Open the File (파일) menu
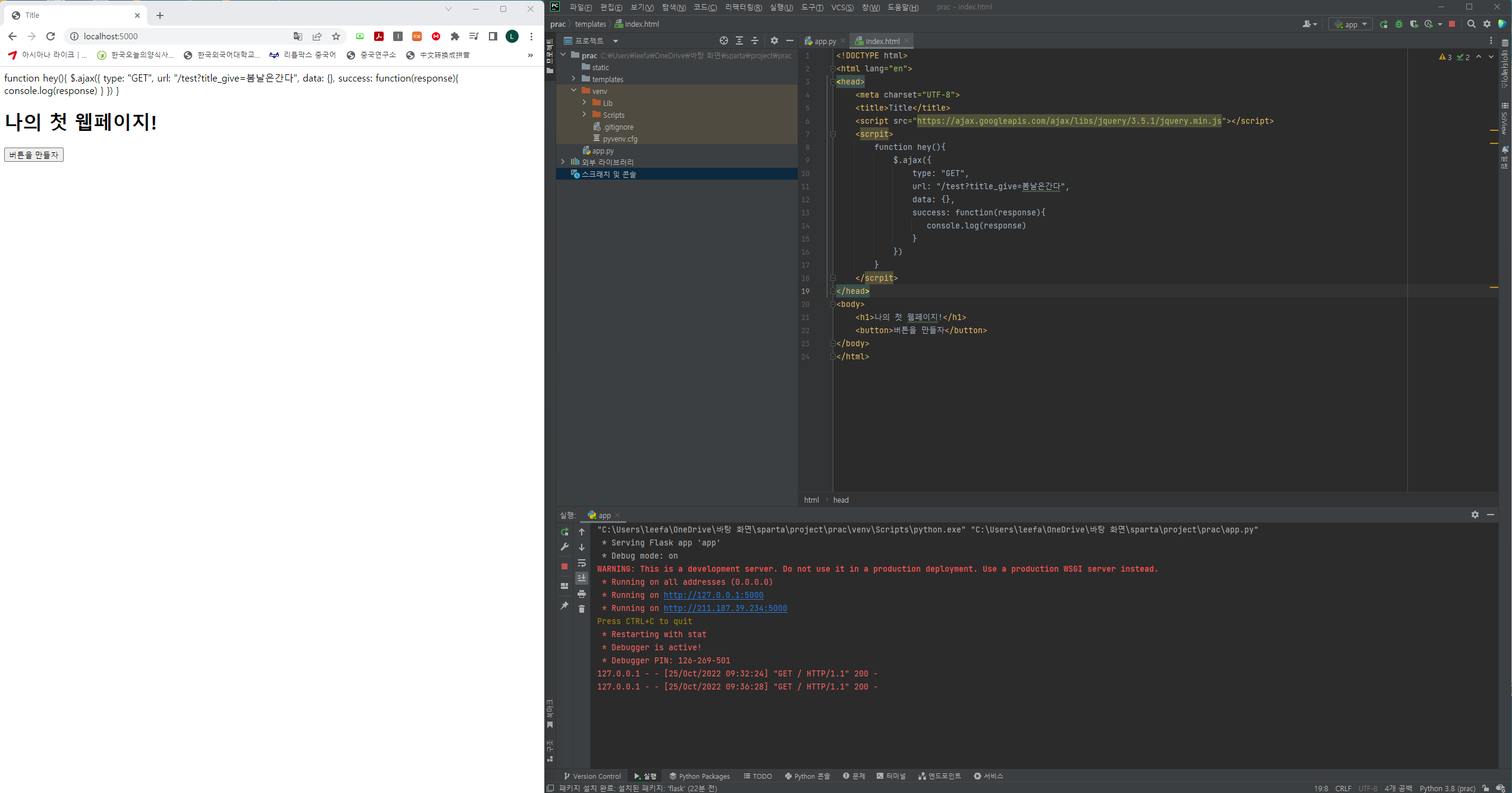Image resolution: width=1512 pixels, height=793 pixels. pyautogui.click(x=580, y=7)
